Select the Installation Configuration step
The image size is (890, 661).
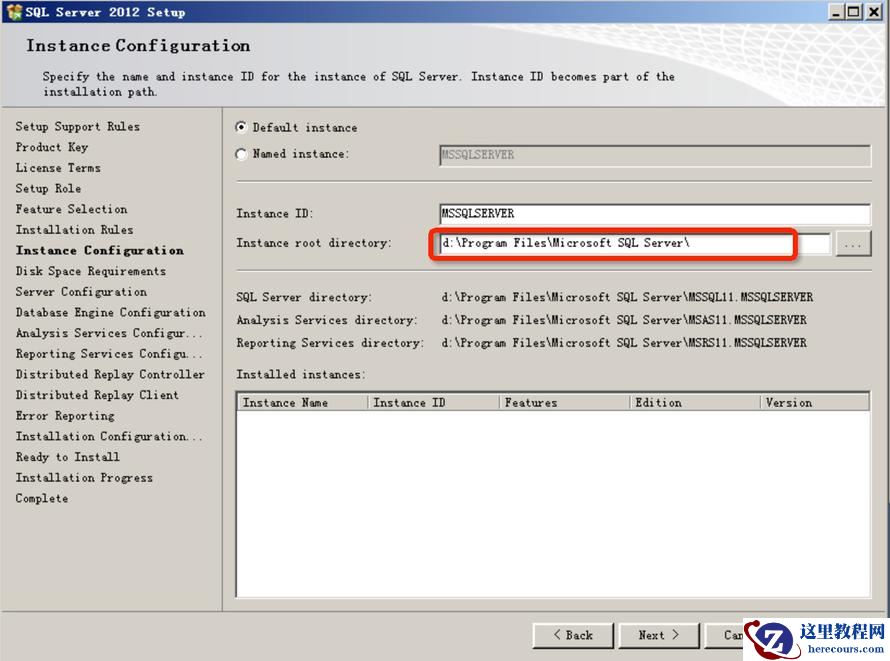click(x=109, y=436)
